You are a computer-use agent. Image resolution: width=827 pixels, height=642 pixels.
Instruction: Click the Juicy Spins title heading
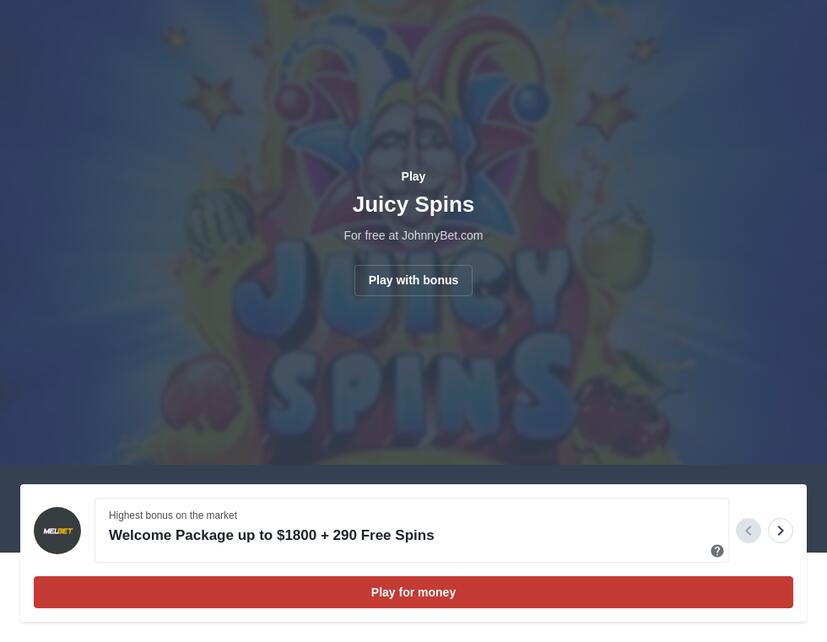pyautogui.click(x=413, y=204)
